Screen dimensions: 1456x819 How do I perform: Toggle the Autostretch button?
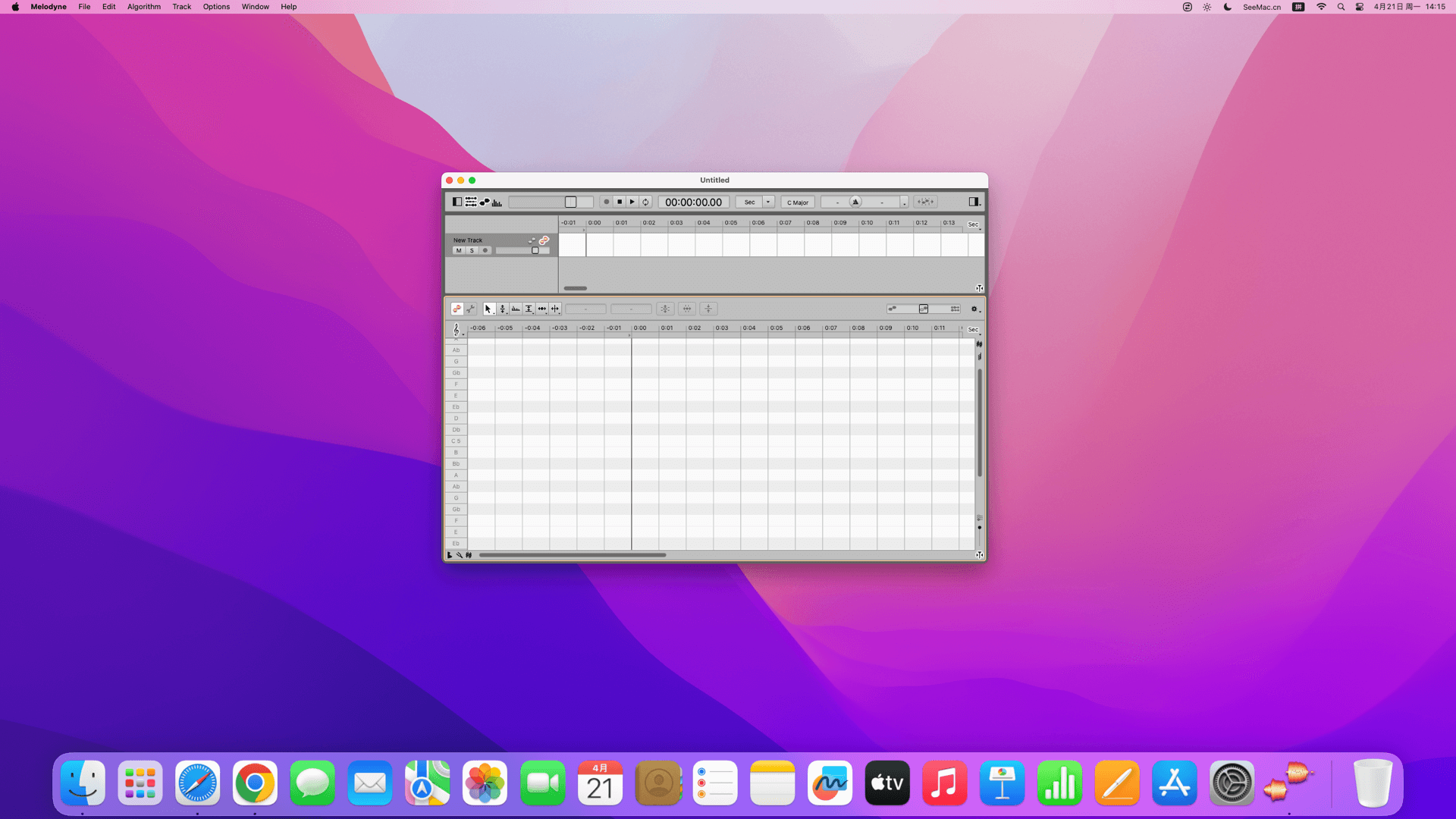point(925,202)
